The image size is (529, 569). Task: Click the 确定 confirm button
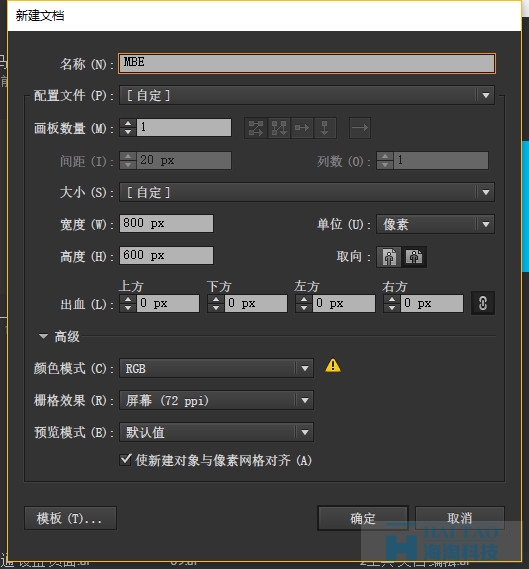coord(363,518)
